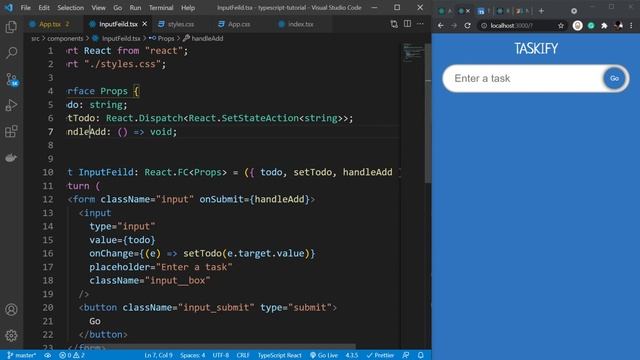
Task: Open the File menu
Action: tap(25, 8)
